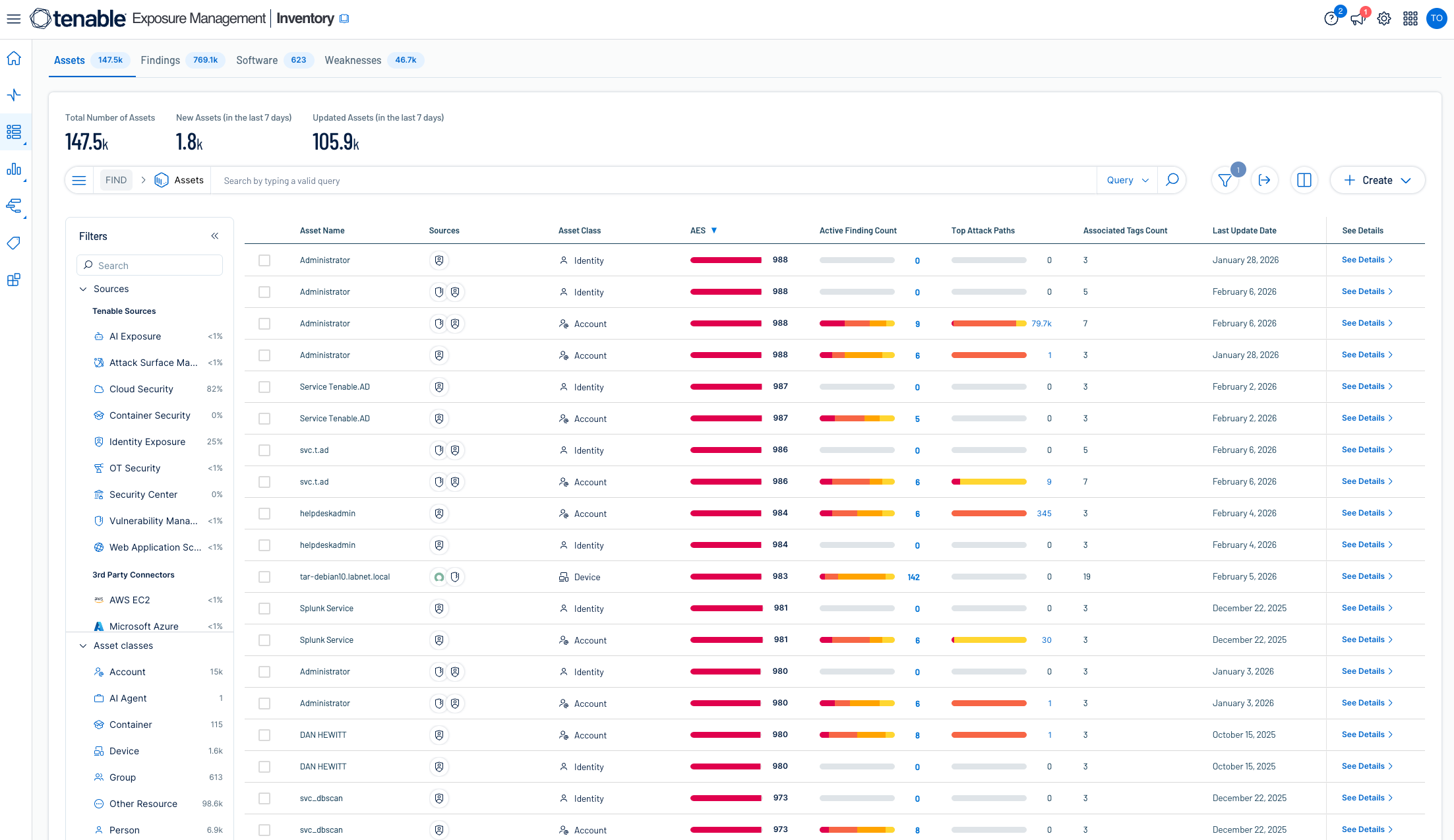This screenshot has height=840, width=1454.
Task: Click the home icon in sidebar
Action: 14,59
